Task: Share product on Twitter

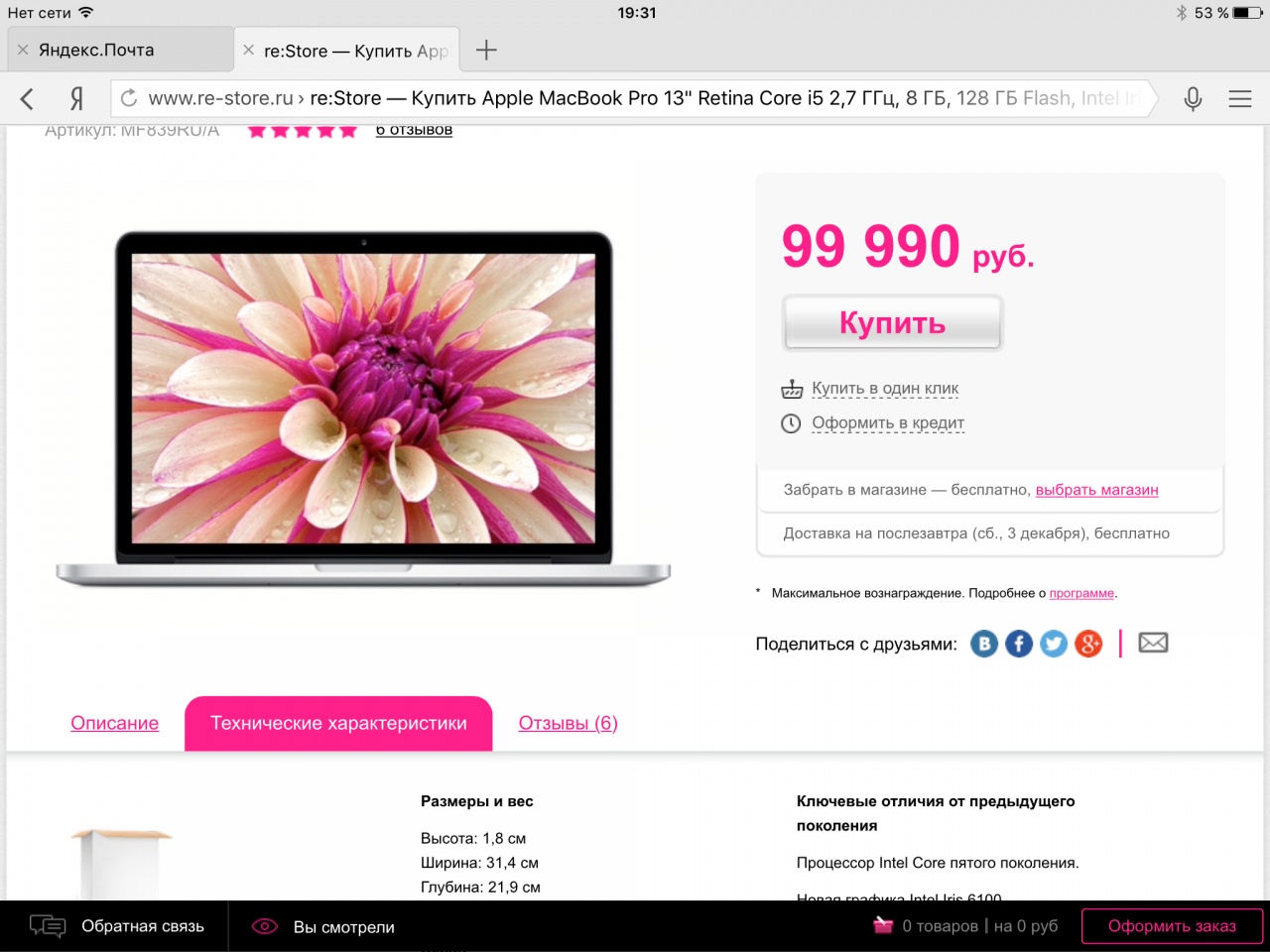Action: tap(1054, 644)
